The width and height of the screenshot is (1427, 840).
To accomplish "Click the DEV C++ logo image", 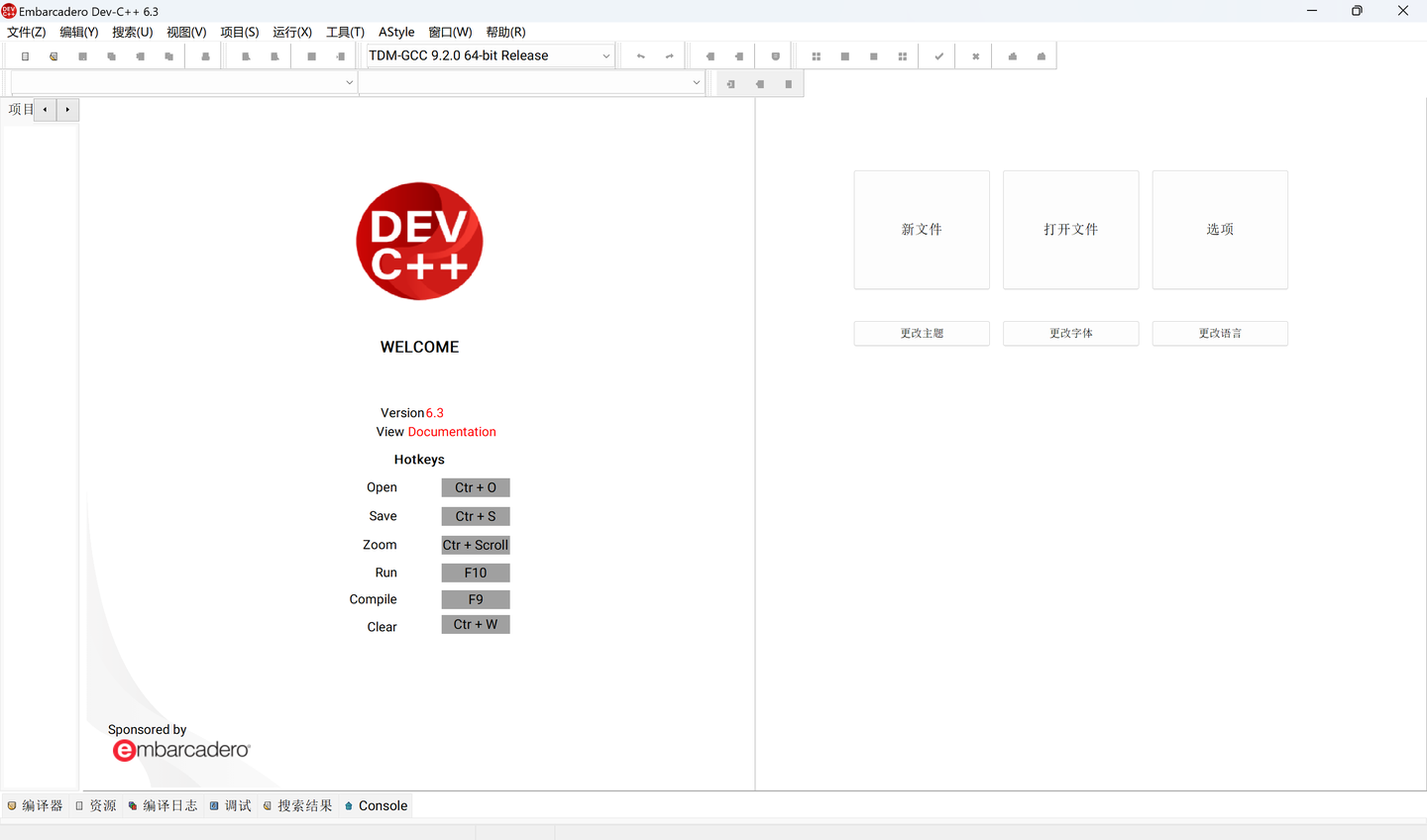I will [419, 241].
